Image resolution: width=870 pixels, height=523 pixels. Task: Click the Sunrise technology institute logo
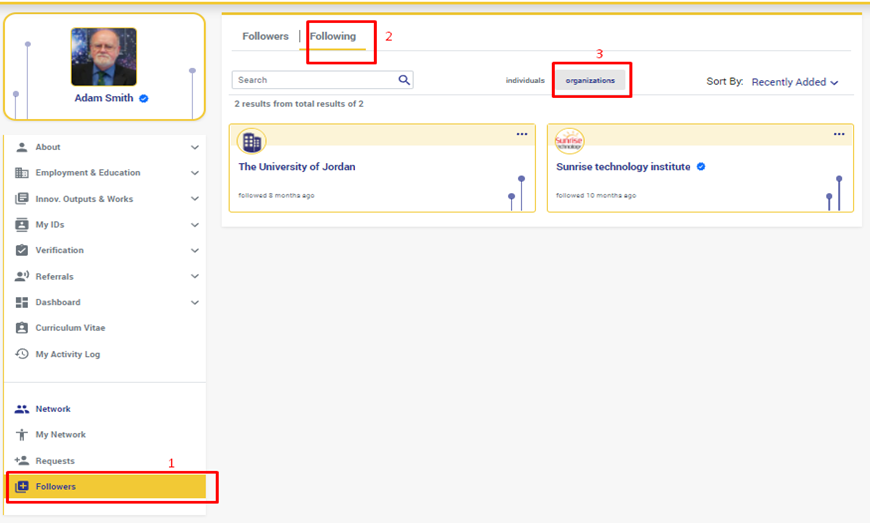click(x=569, y=142)
